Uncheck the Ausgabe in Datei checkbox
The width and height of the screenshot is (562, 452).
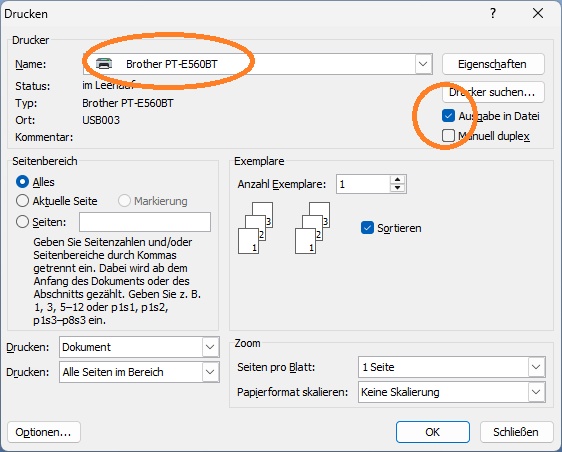[448, 116]
